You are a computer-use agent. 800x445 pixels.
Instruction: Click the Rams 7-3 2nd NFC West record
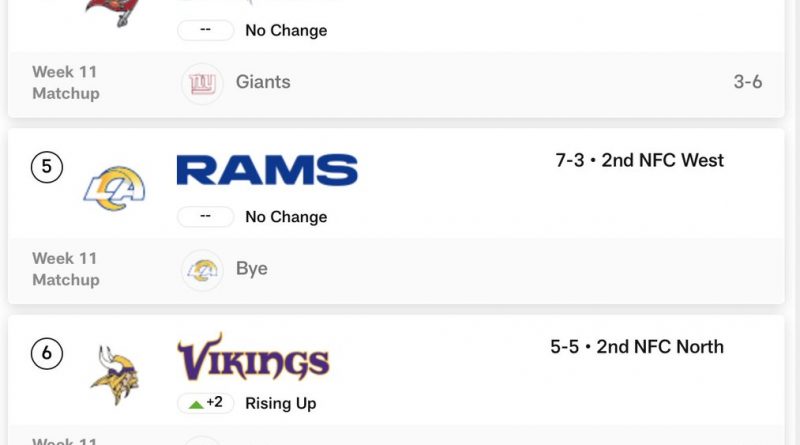[639, 161]
